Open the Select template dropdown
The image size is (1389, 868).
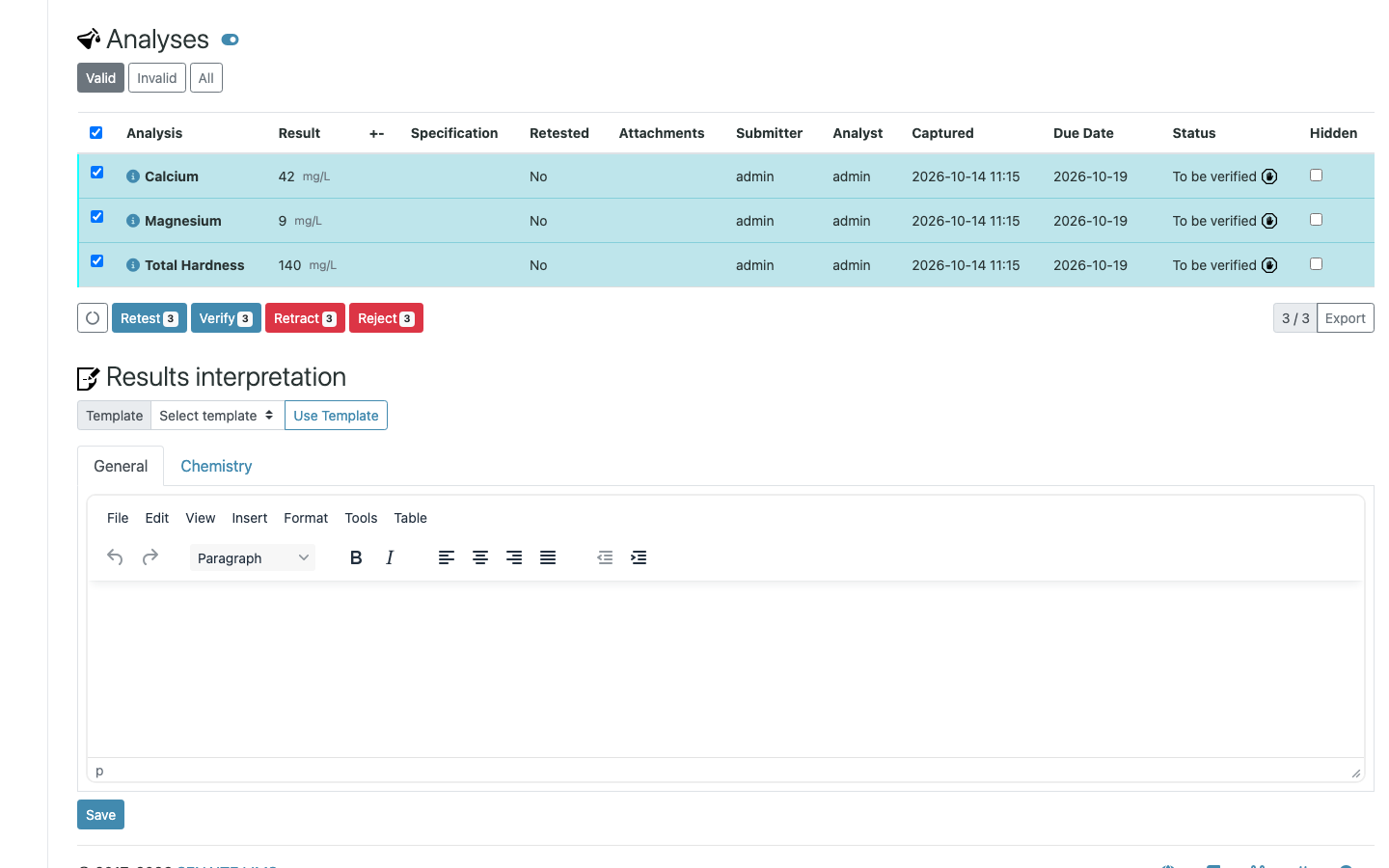[218, 416]
